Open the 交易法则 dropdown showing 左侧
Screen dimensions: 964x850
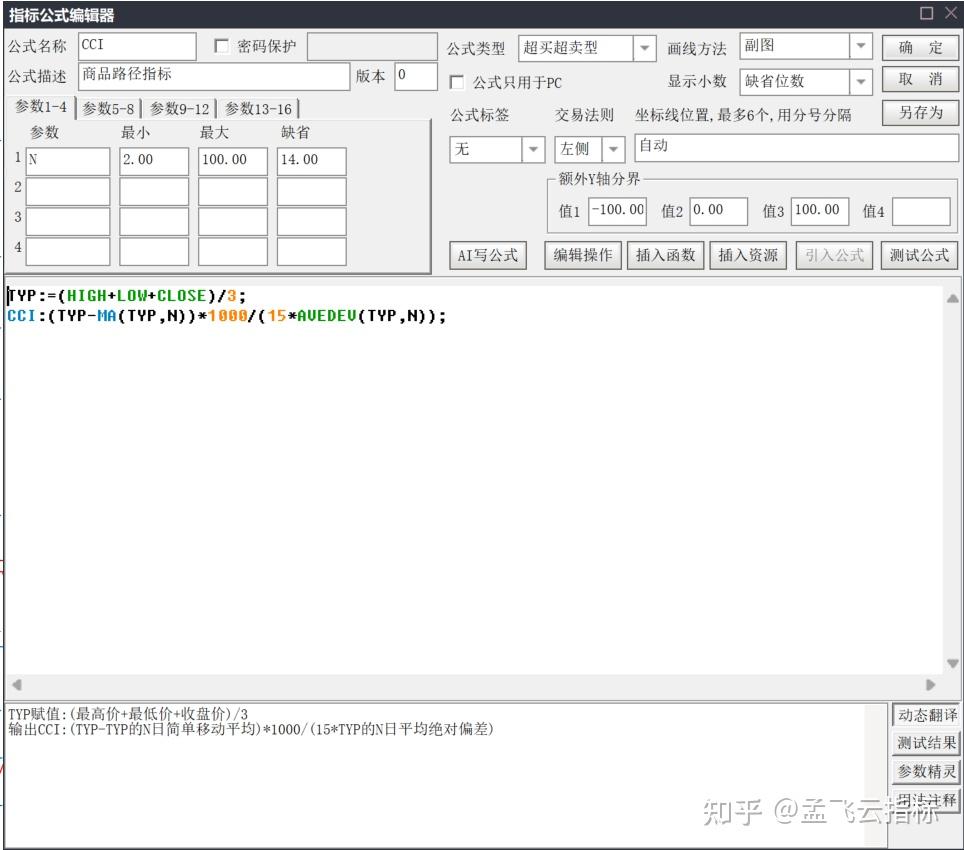[612, 149]
